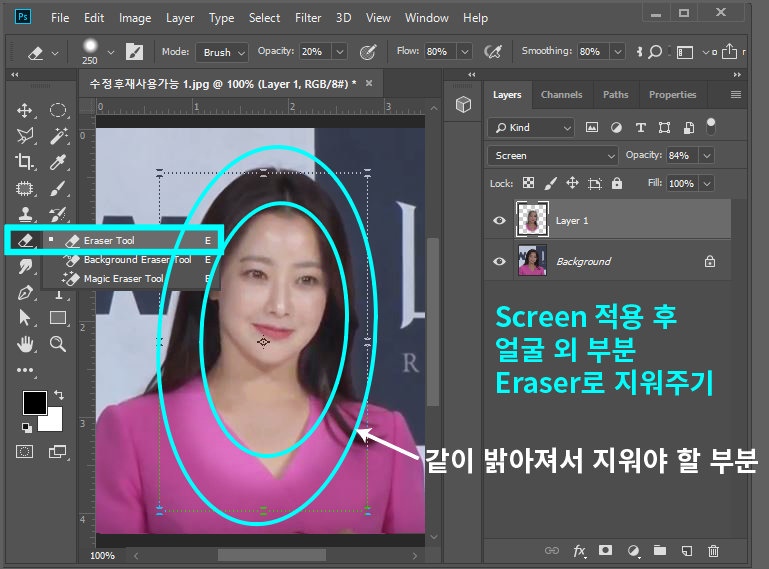Create new adjustment layer button
769x569 pixels.
coord(633,551)
